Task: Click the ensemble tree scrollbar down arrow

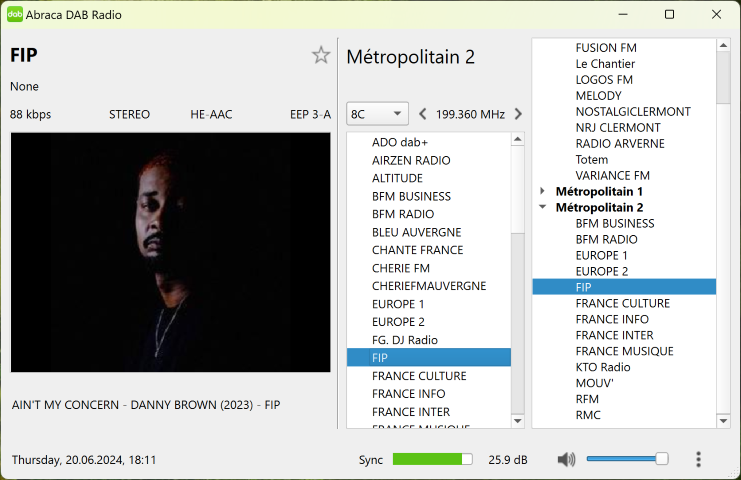Action: (723, 421)
